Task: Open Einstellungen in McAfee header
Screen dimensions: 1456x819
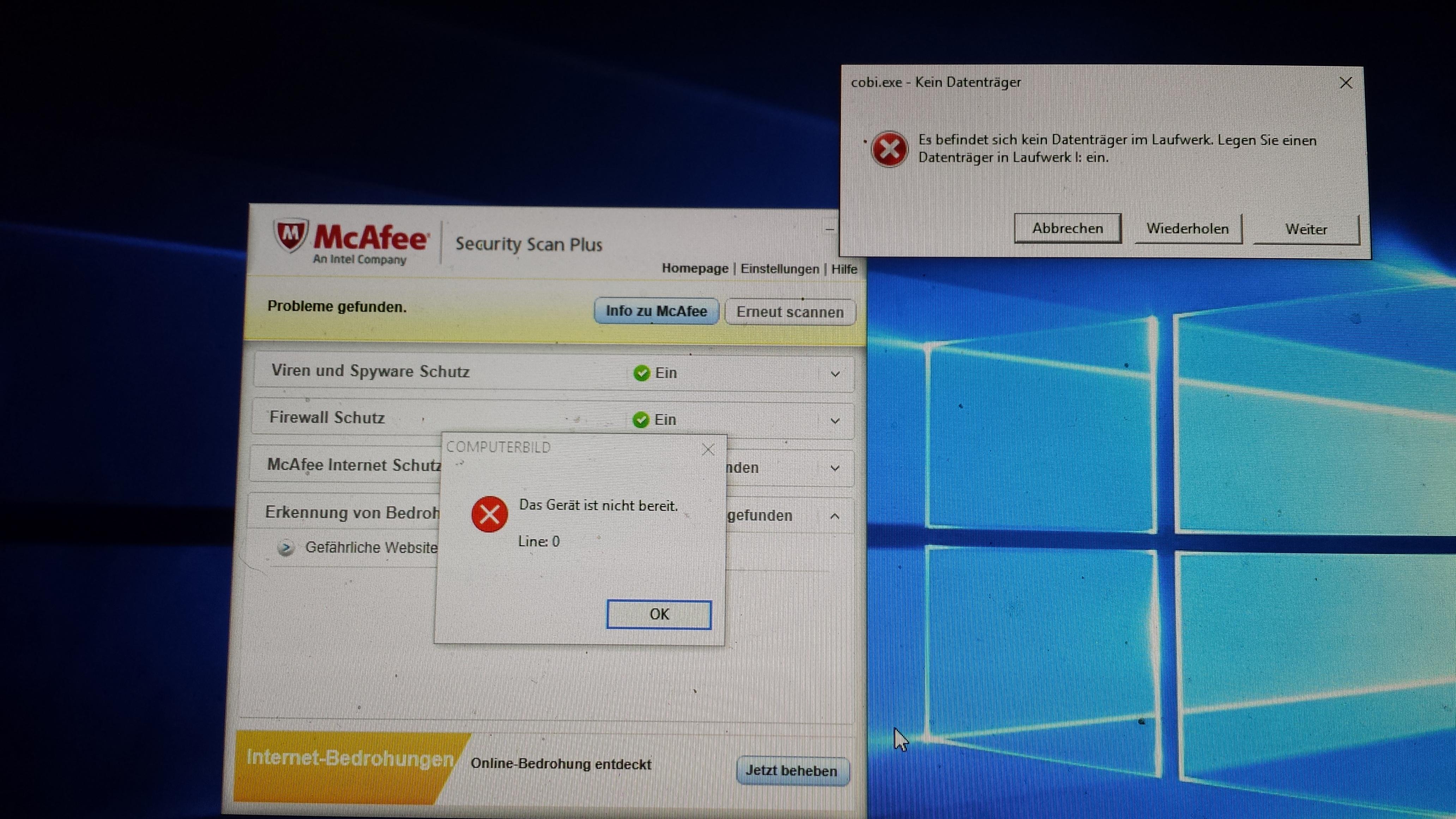Action: coord(779,269)
